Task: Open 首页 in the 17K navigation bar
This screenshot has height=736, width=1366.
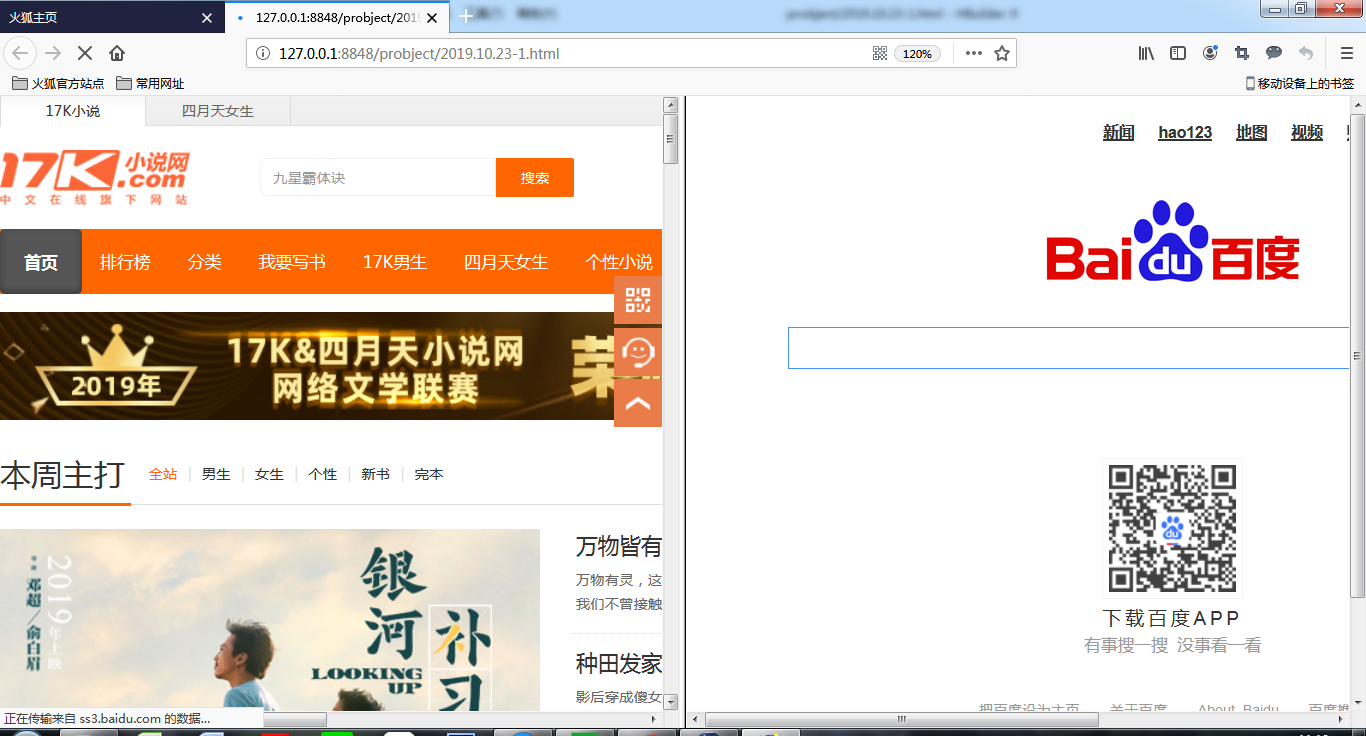Action: (x=41, y=262)
